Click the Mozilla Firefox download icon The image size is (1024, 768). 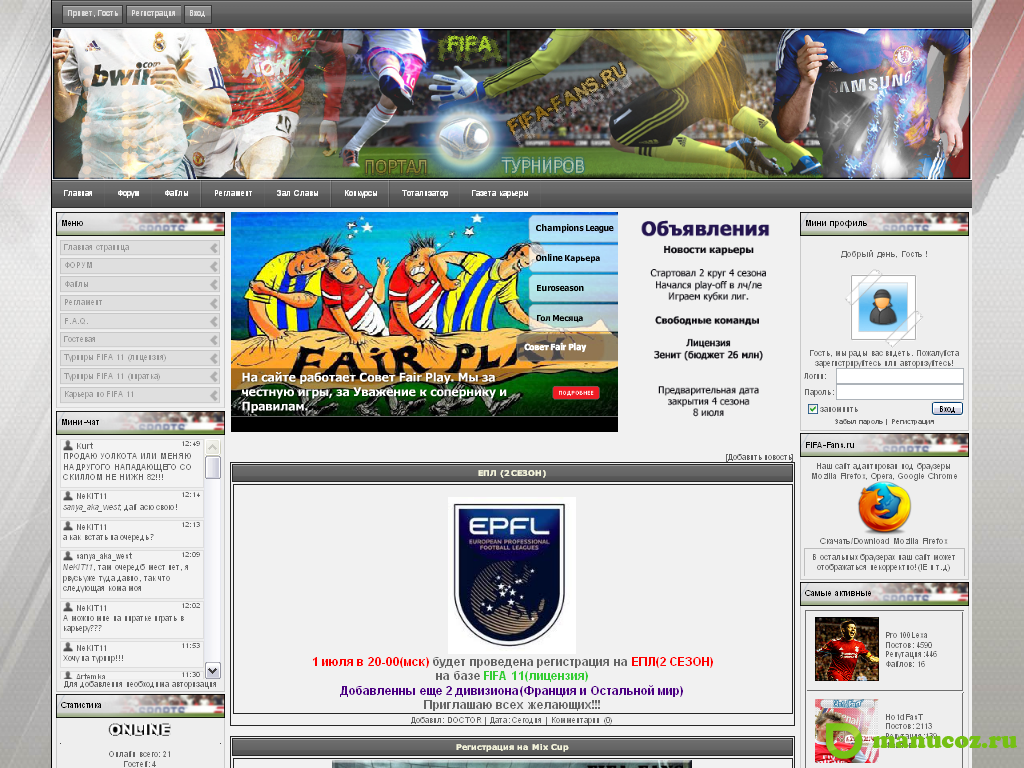(884, 510)
